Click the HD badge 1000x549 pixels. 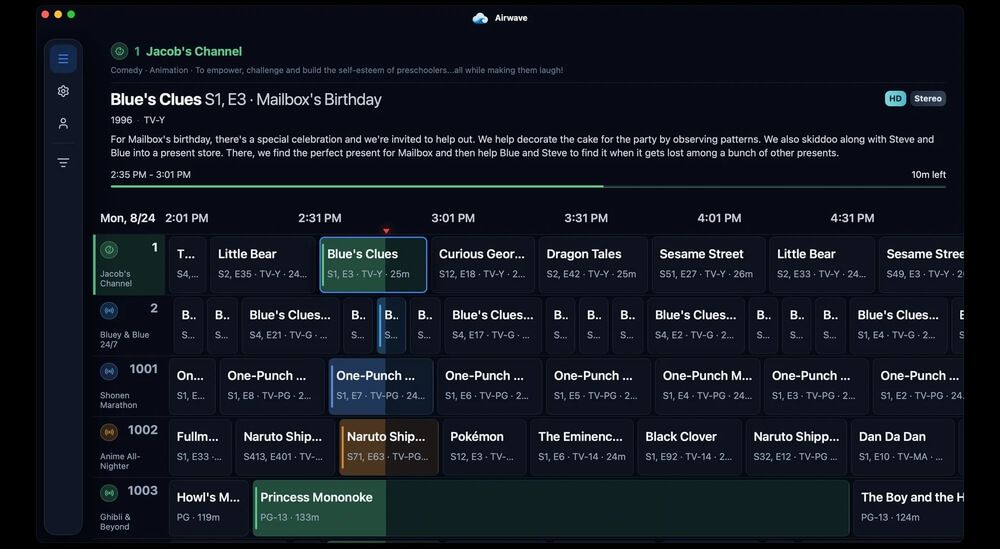click(x=895, y=98)
